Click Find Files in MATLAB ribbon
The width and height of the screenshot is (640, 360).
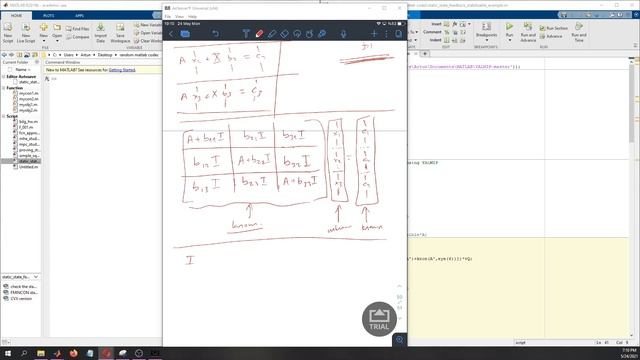pyautogui.click(x=78, y=29)
